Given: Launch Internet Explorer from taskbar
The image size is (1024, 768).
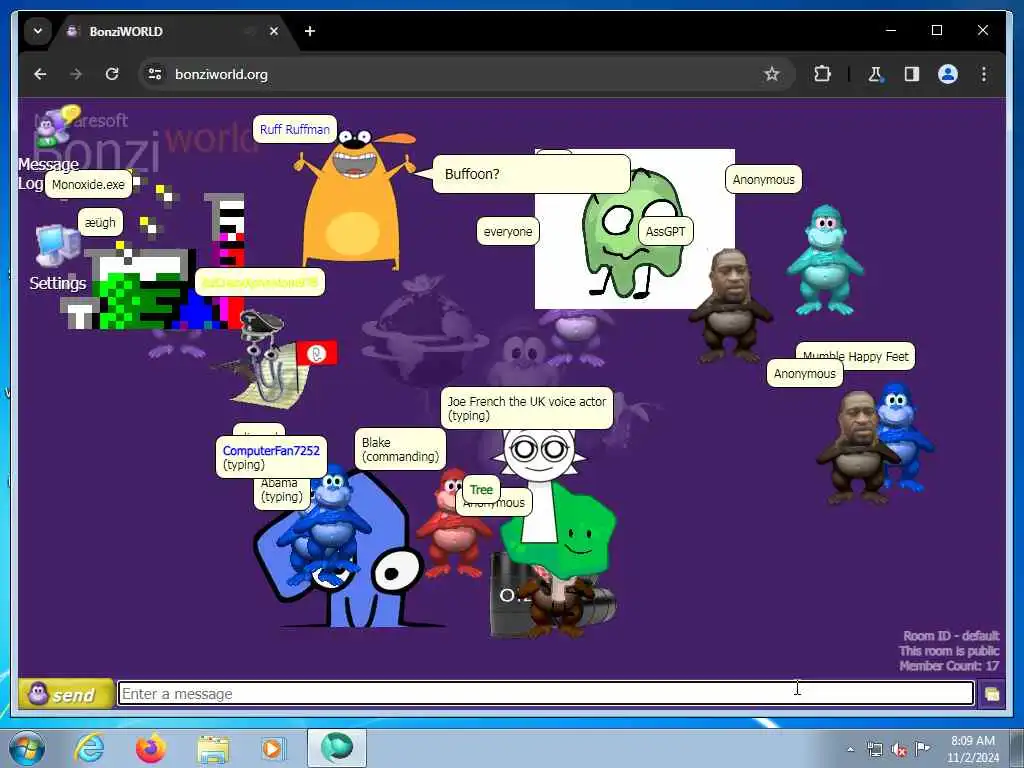Looking at the screenshot, I should tap(89, 748).
